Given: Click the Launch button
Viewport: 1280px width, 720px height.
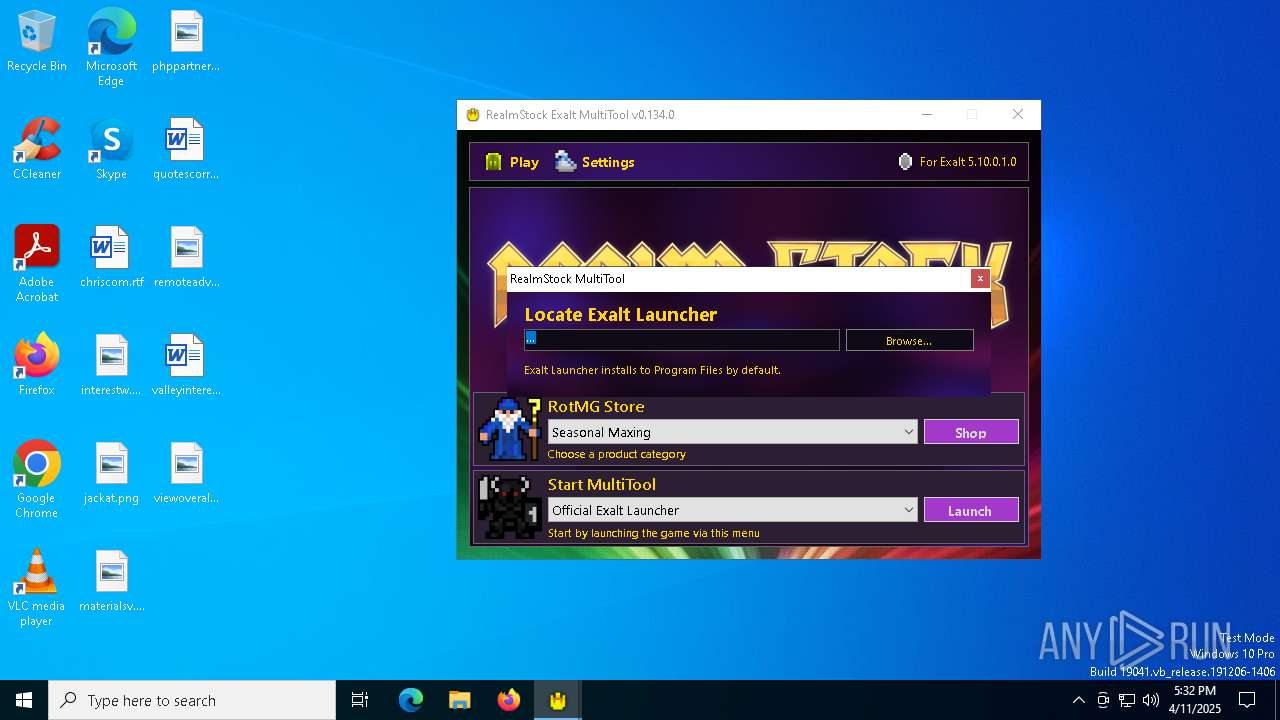Looking at the screenshot, I should pos(971,510).
